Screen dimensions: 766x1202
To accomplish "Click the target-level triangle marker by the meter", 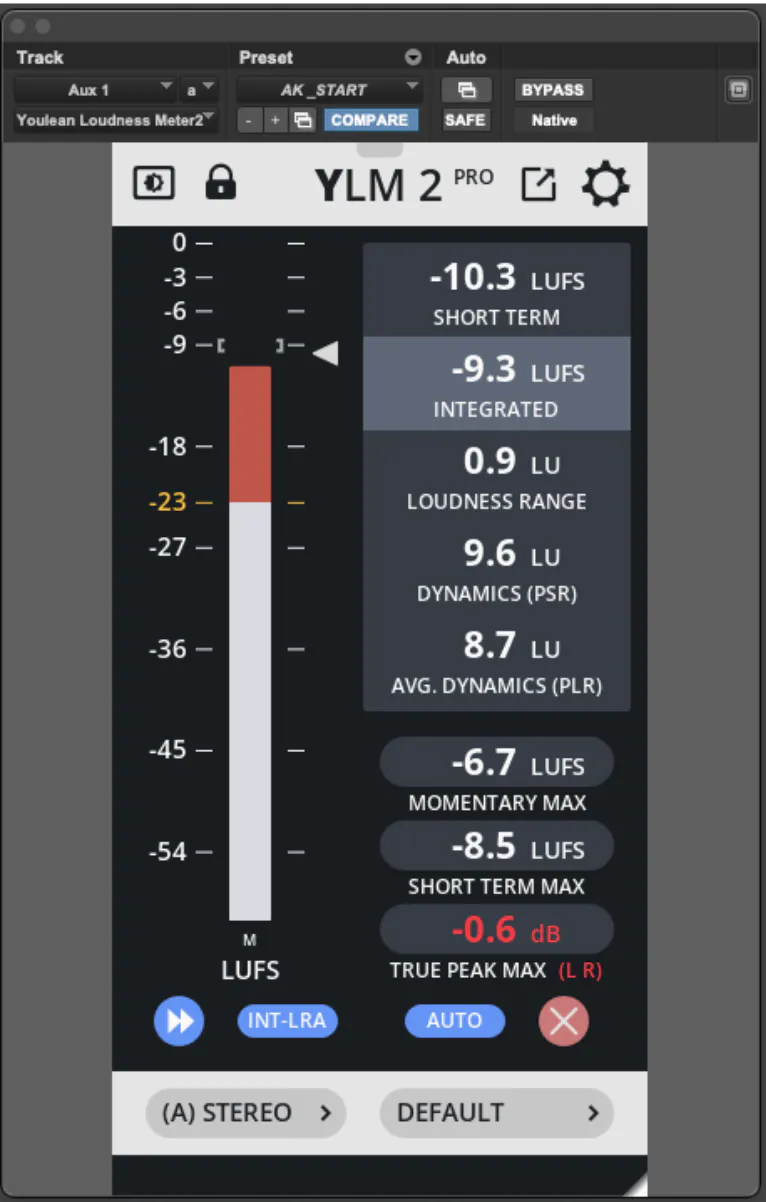I will coord(325,353).
